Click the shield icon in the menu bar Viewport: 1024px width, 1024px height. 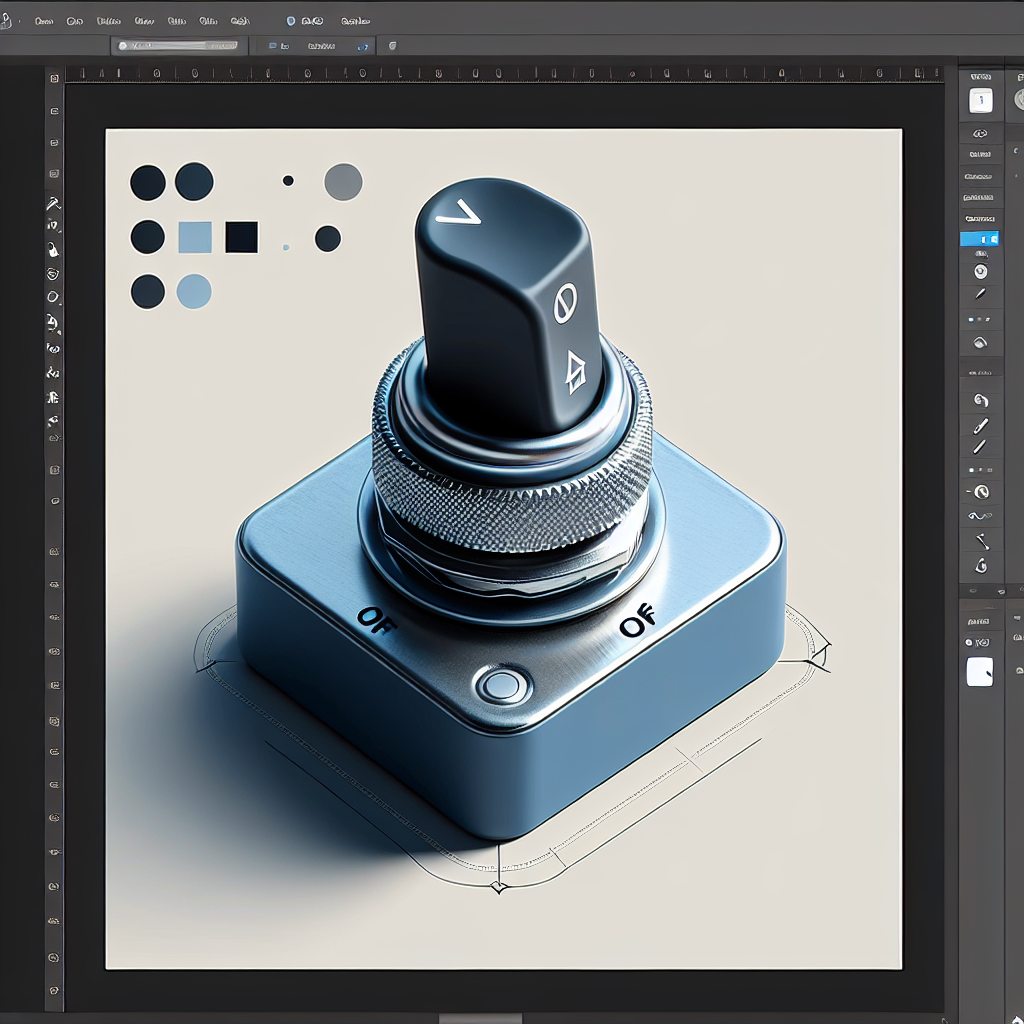click(291, 20)
